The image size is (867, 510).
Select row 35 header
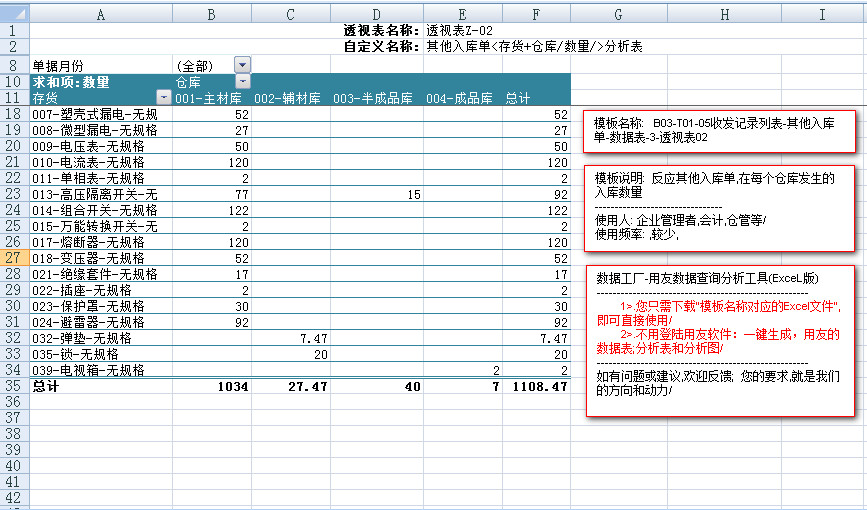(x=14, y=385)
